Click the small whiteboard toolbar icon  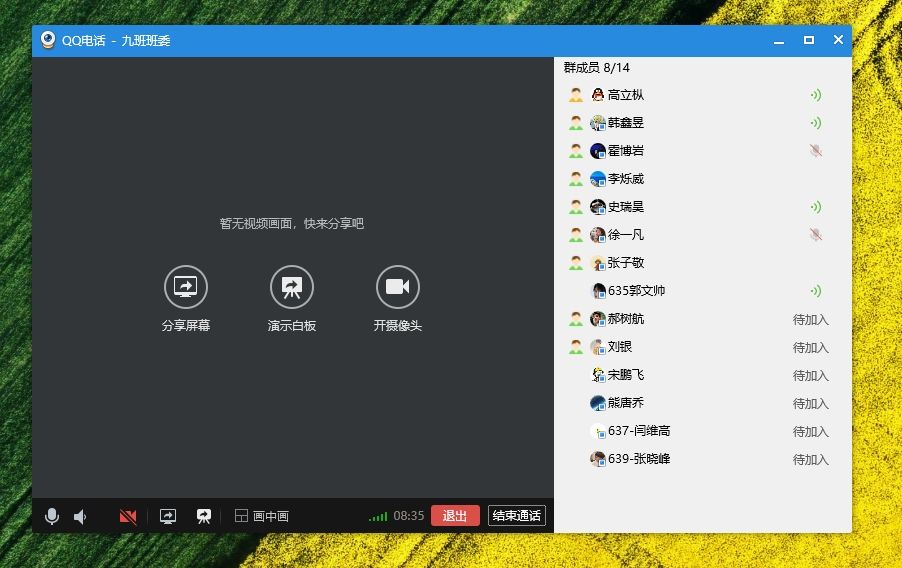tap(204, 516)
